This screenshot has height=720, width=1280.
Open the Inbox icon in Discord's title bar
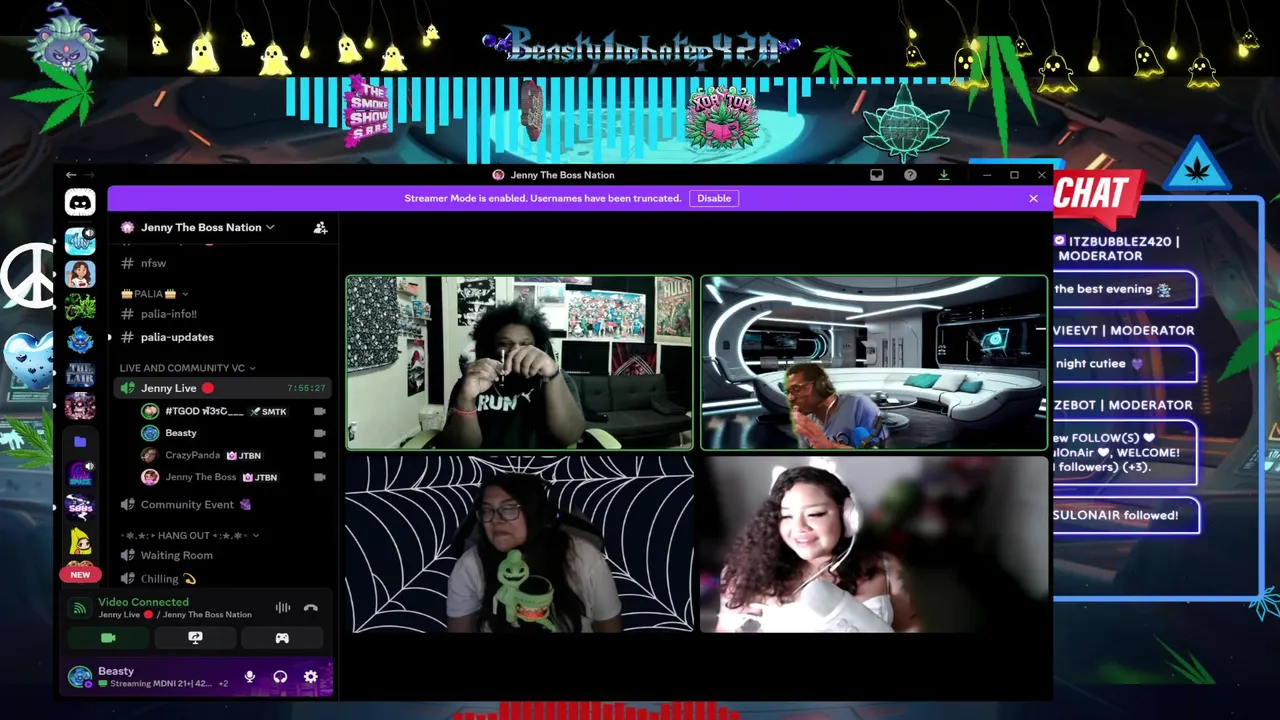point(877,175)
